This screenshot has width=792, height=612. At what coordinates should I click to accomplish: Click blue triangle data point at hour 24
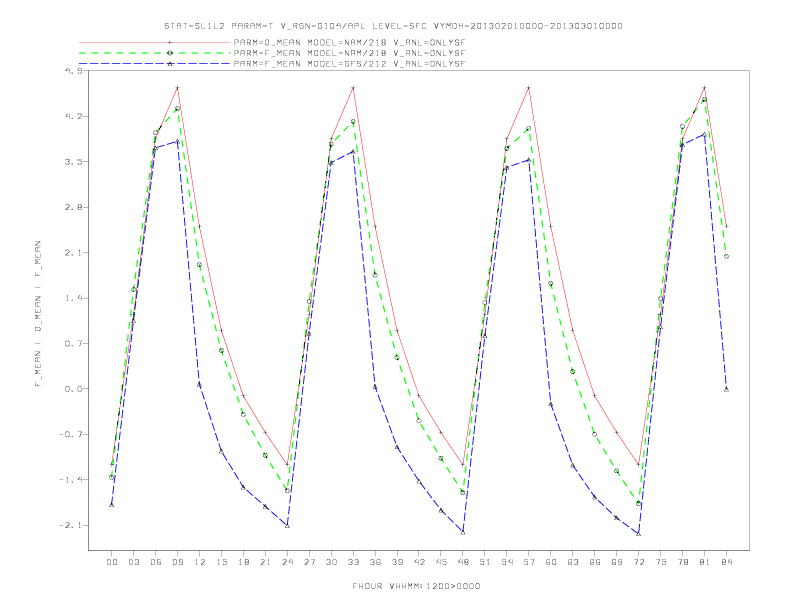(x=287, y=526)
